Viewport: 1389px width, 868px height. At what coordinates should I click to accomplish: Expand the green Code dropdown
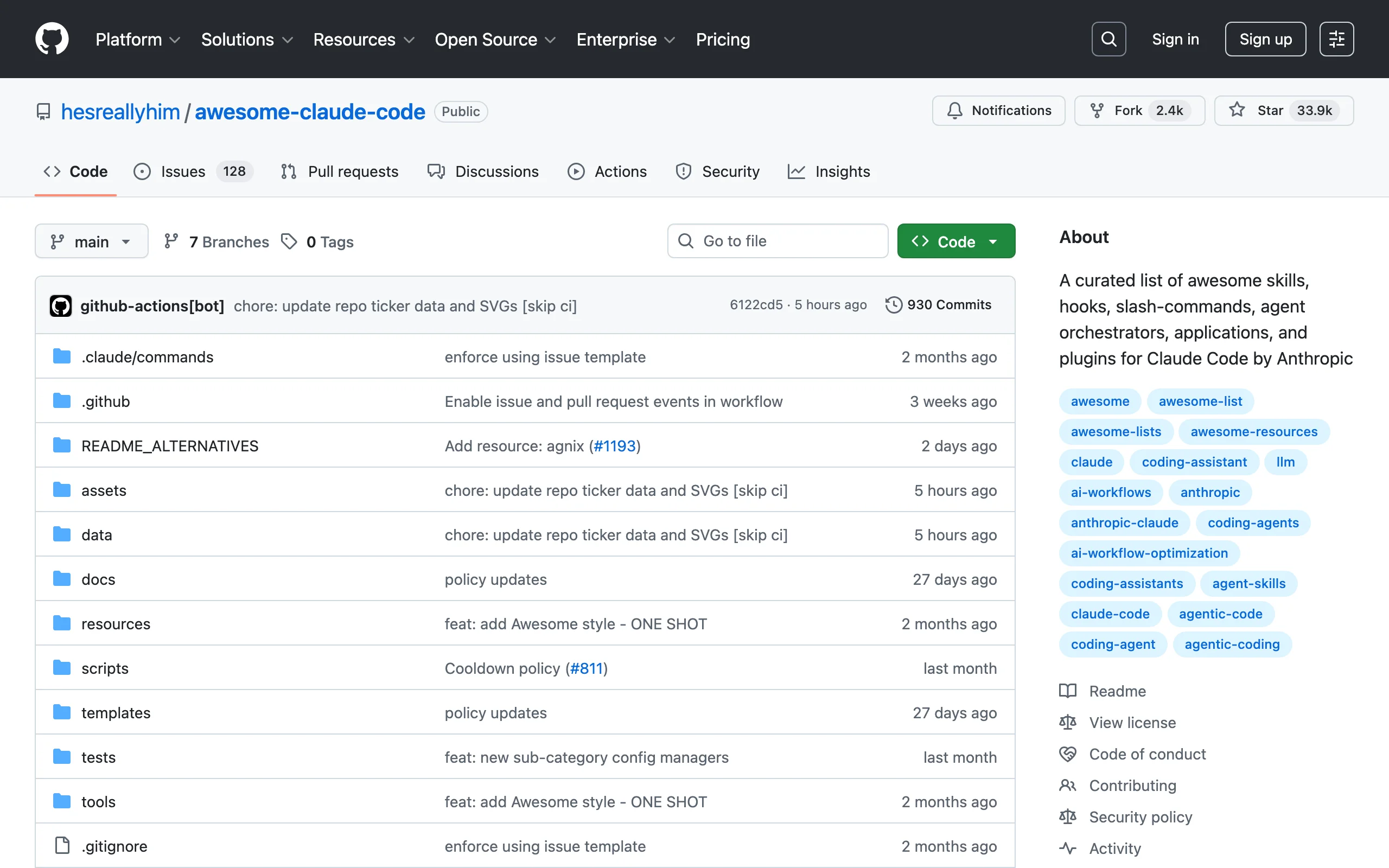click(955, 241)
